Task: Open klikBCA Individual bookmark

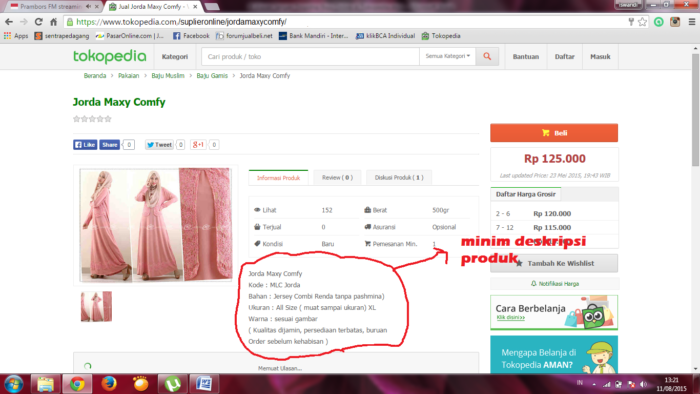Action: pos(385,36)
